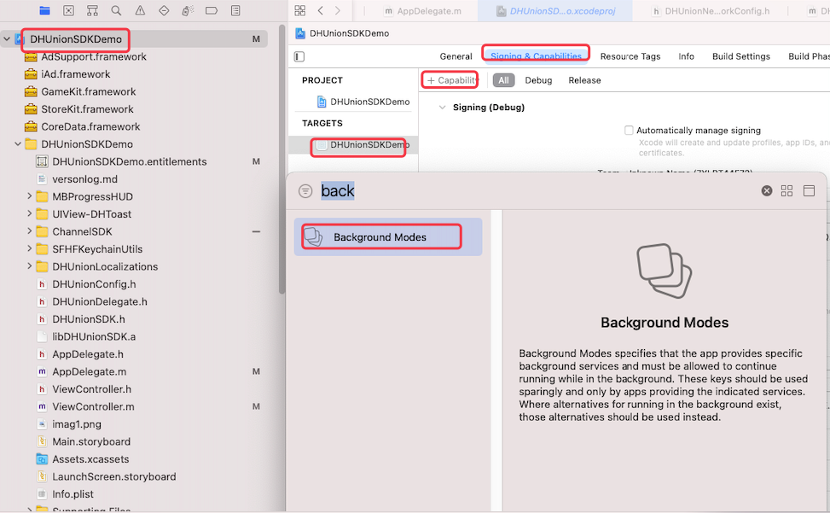Screen dimensions: 830x514
Task: Expand the MBProgressHUD folder
Action: pyautogui.click(x=30, y=197)
